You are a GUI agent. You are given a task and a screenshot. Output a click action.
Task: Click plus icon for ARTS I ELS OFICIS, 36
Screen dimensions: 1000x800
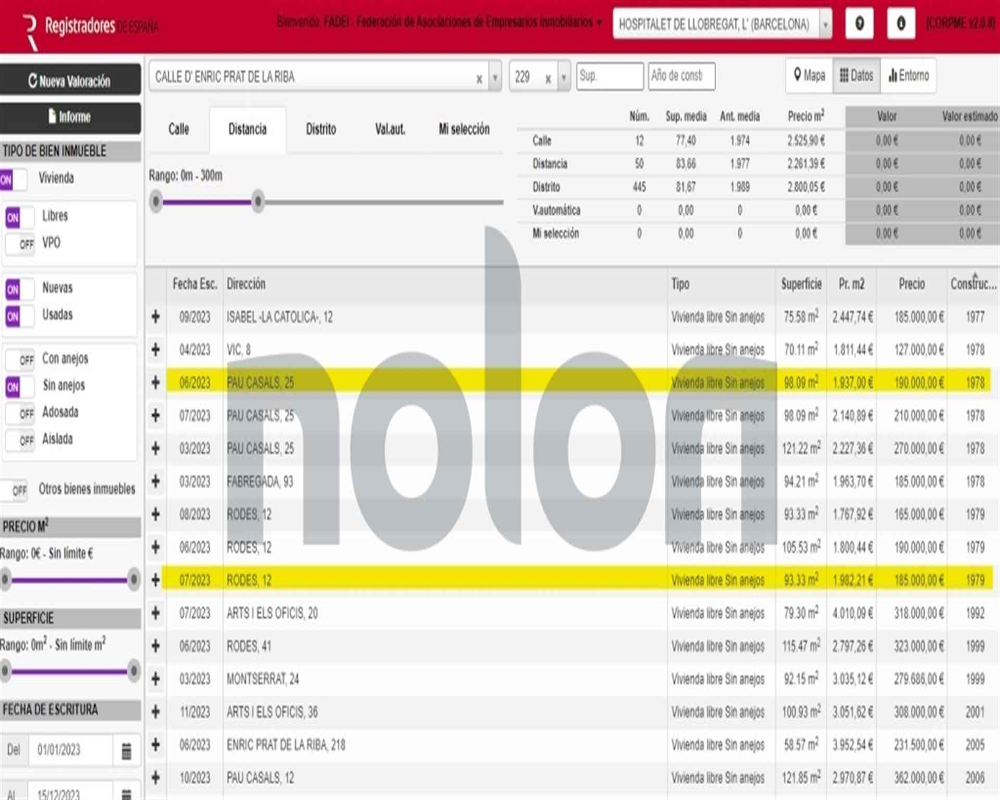156,712
